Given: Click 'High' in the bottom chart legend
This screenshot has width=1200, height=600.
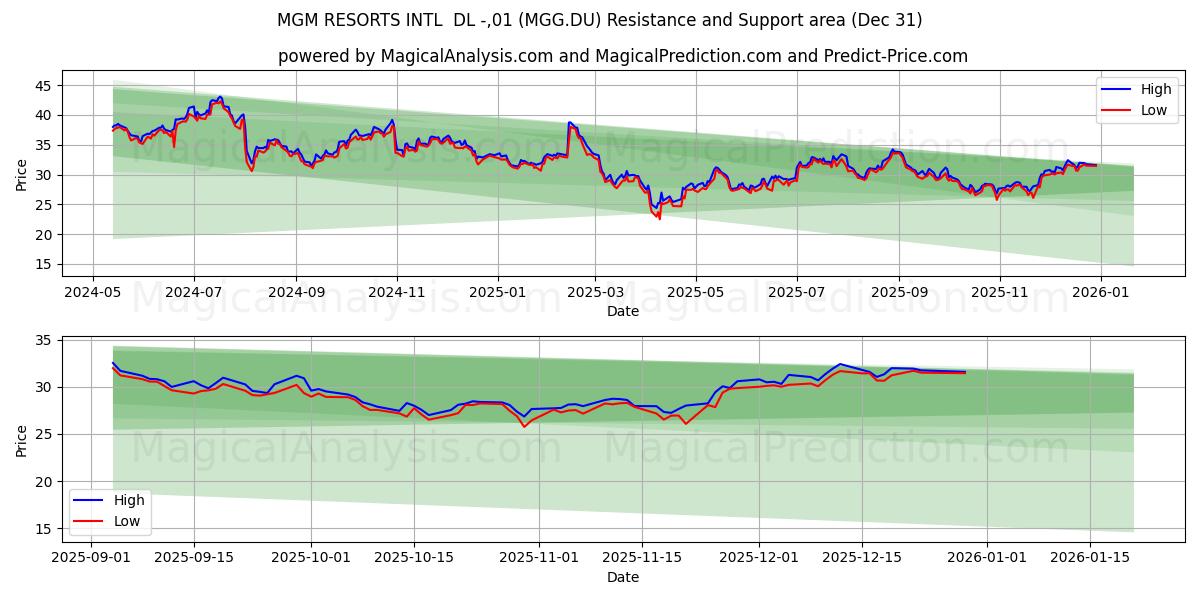Looking at the screenshot, I should pos(128,500).
